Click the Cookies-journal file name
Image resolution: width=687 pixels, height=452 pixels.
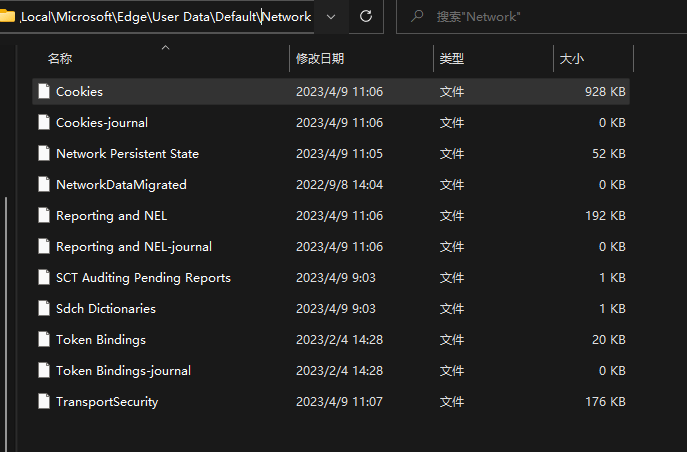102,123
